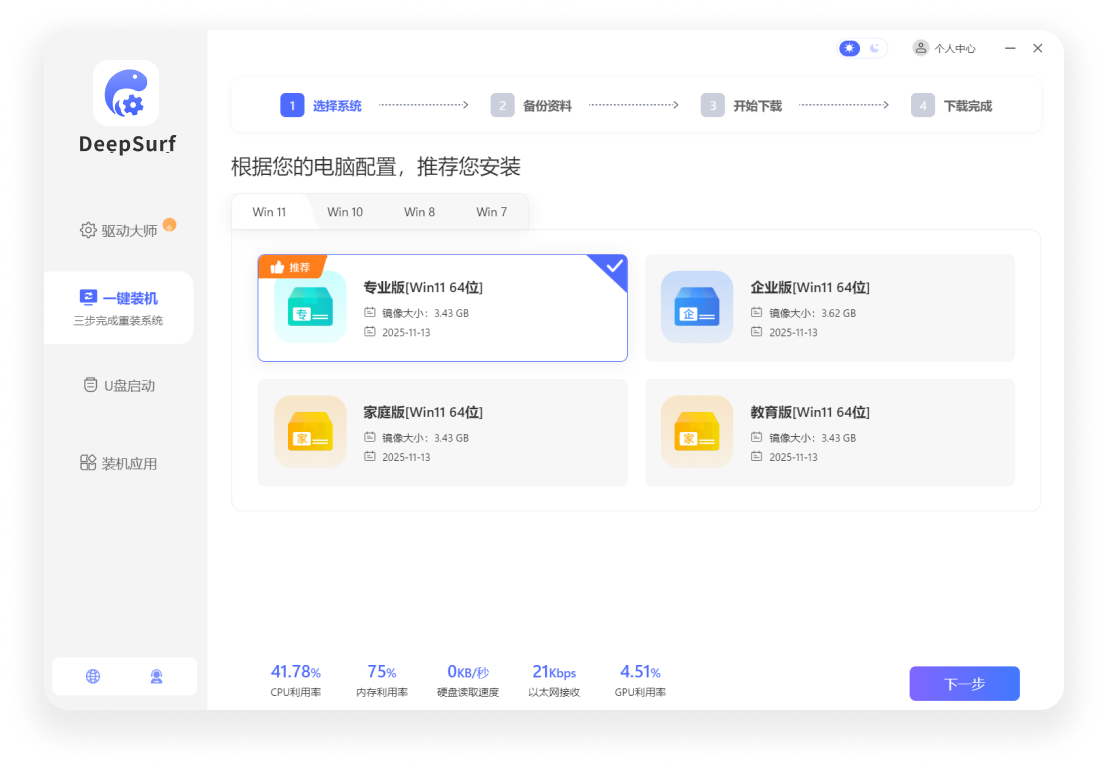1108x768 pixels.
Task: Click the 下一步 button
Action: point(963,683)
